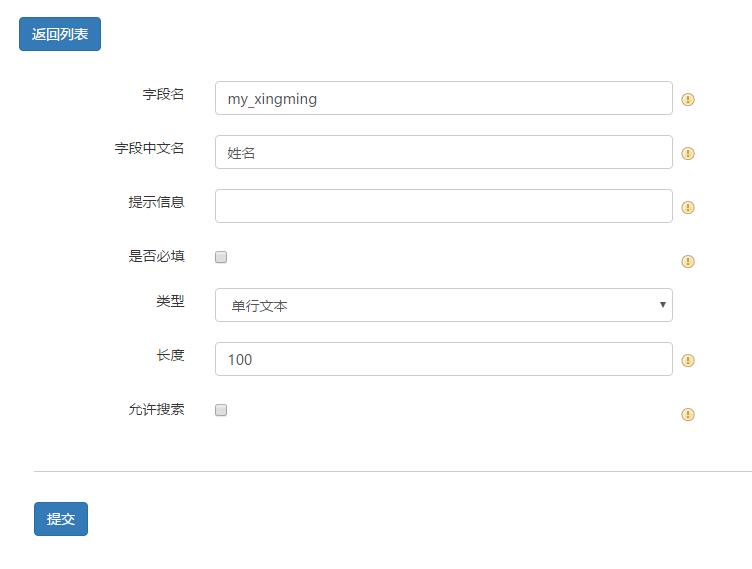Select the empty 提示信息 text box
This screenshot has width=752, height=569.
pyautogui.click(x=443, y=206)
